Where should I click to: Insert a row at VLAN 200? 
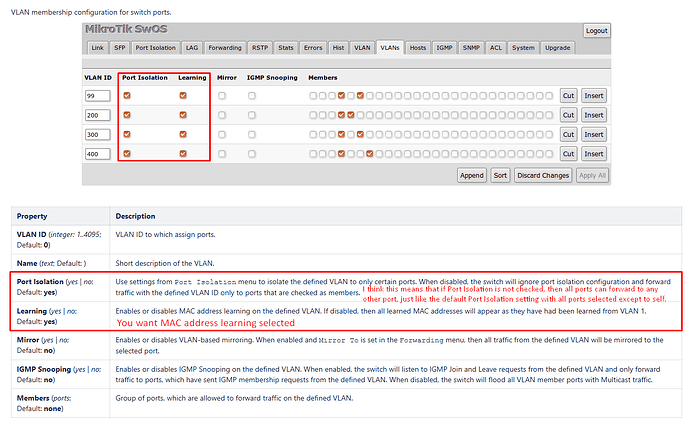coord(594,115)
